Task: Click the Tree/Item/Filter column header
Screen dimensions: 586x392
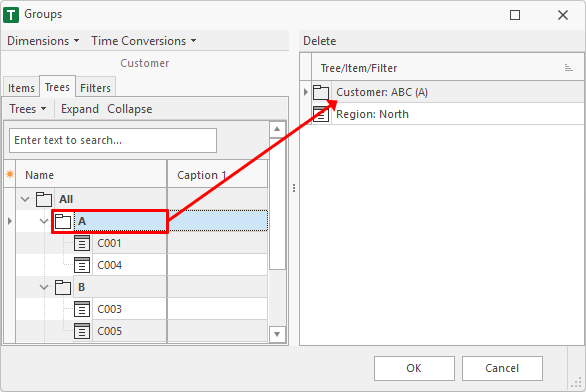Action: pos(447,68)
